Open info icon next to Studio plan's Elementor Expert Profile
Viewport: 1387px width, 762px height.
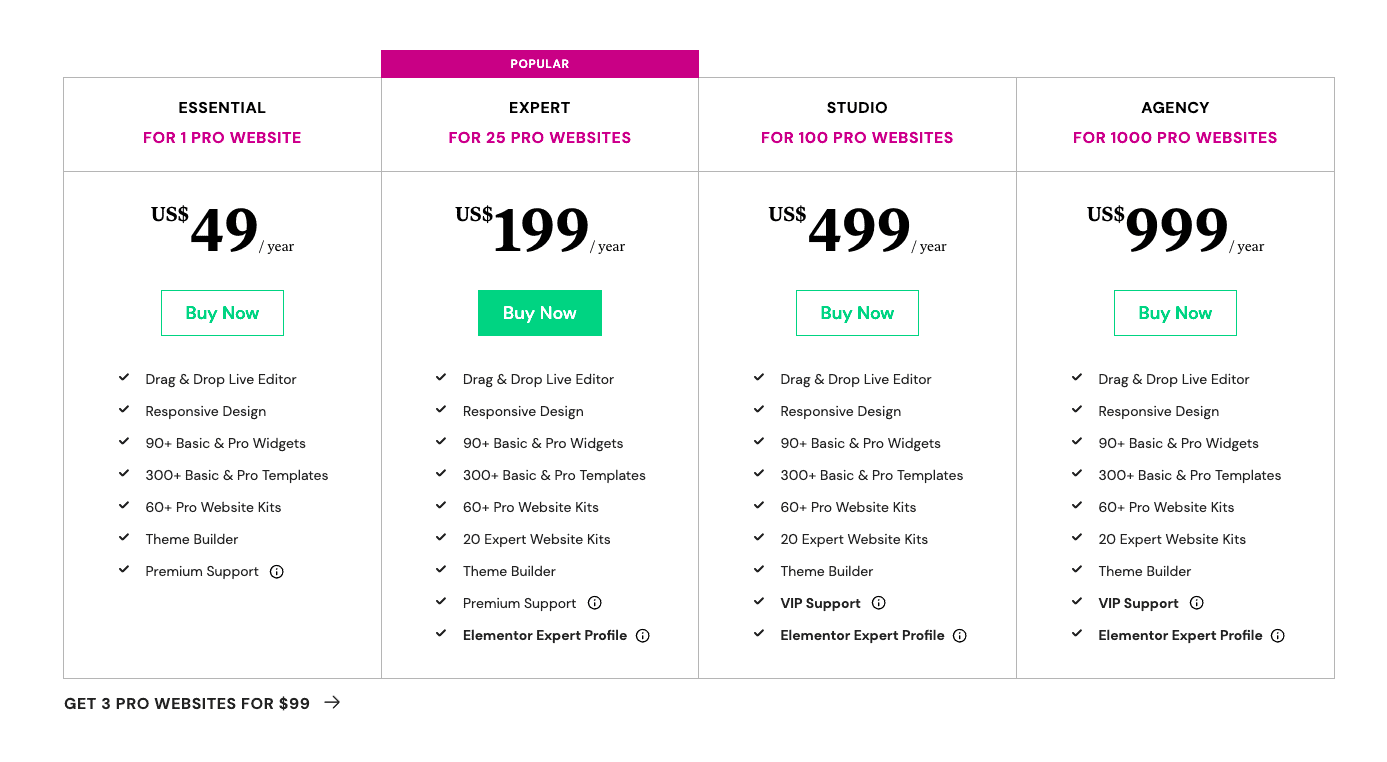point(960,636)
